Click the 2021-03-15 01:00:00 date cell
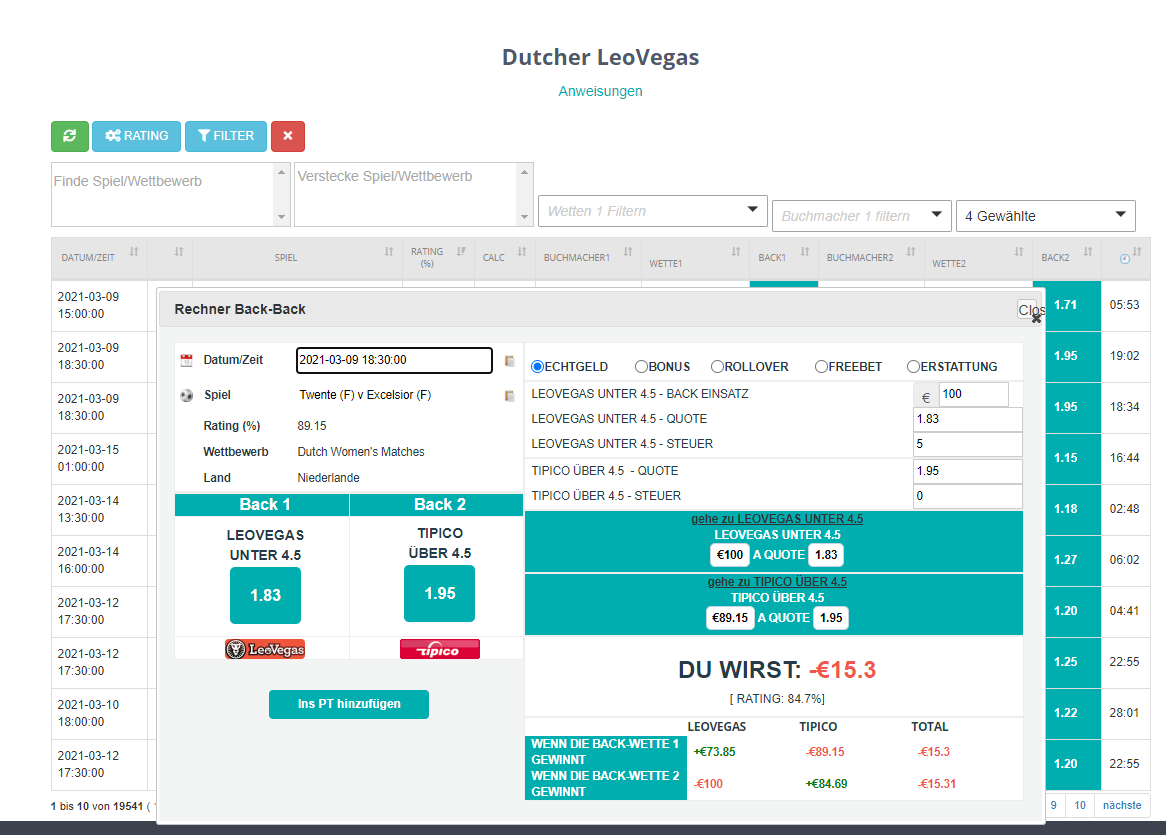 pos(100,459)
